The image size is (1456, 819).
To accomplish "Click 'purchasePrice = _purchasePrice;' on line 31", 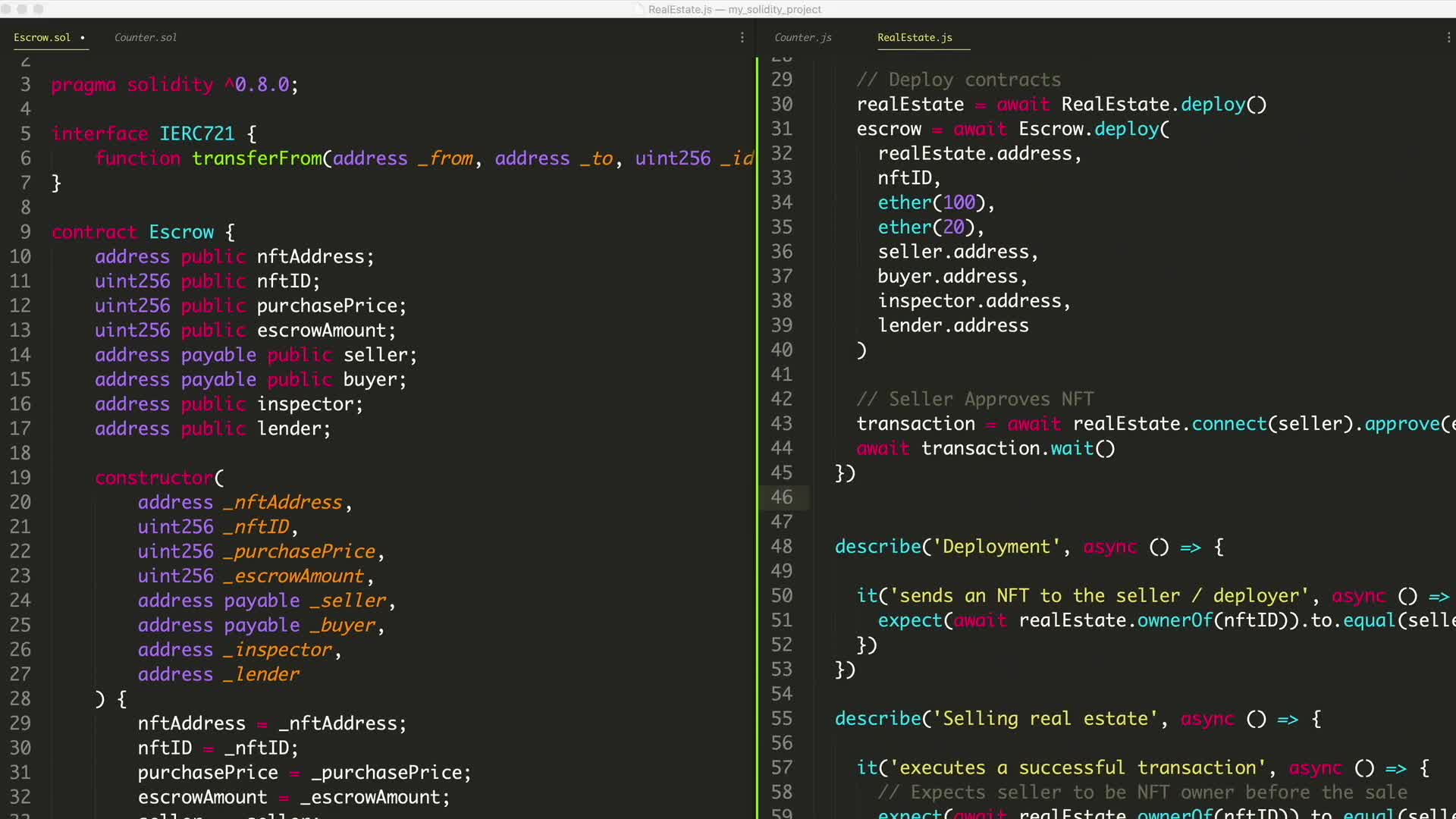I will (x=304, y=773).
